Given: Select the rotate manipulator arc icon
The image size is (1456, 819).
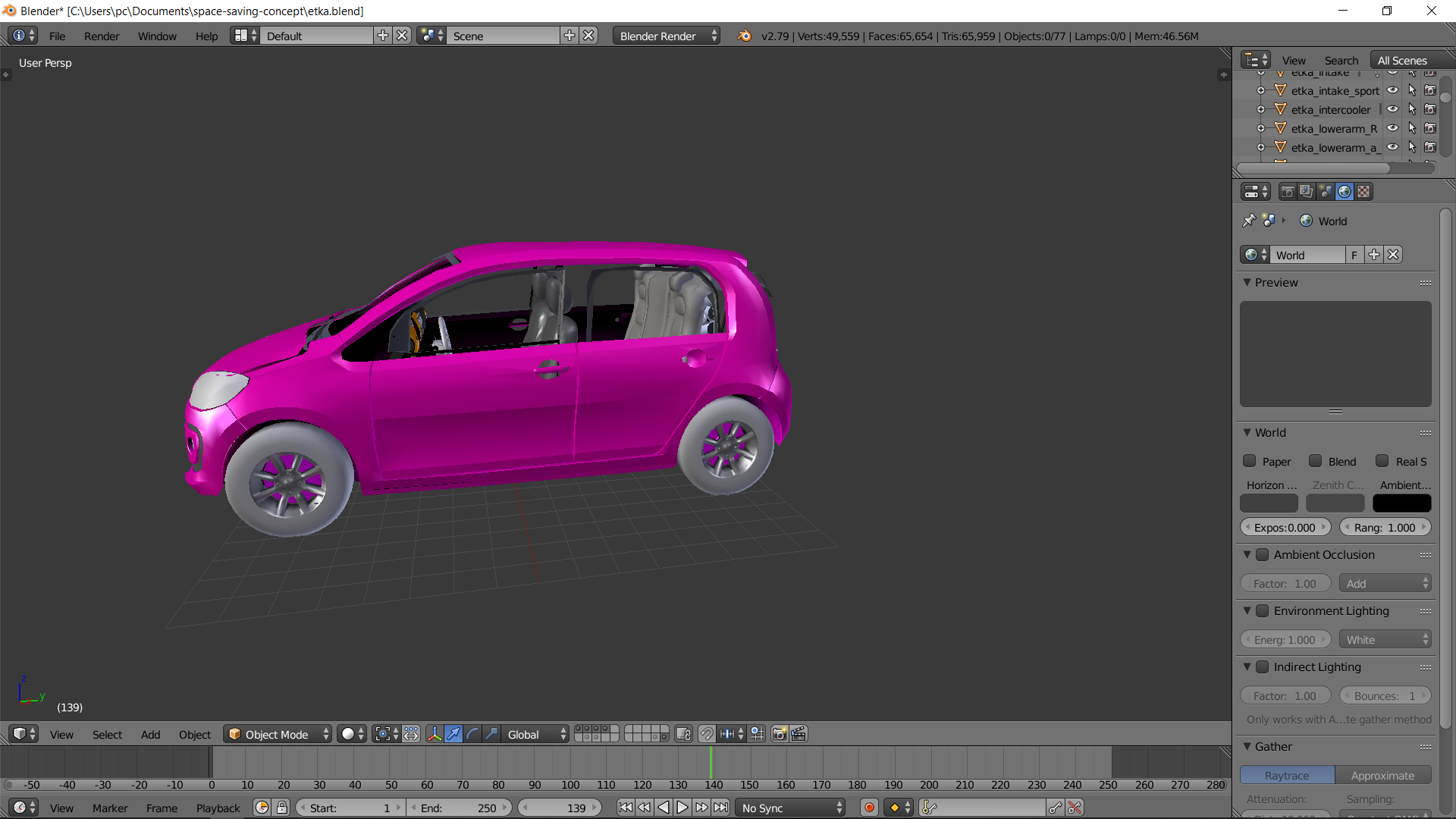Looking at the screenshot, I should pos(472,734).
